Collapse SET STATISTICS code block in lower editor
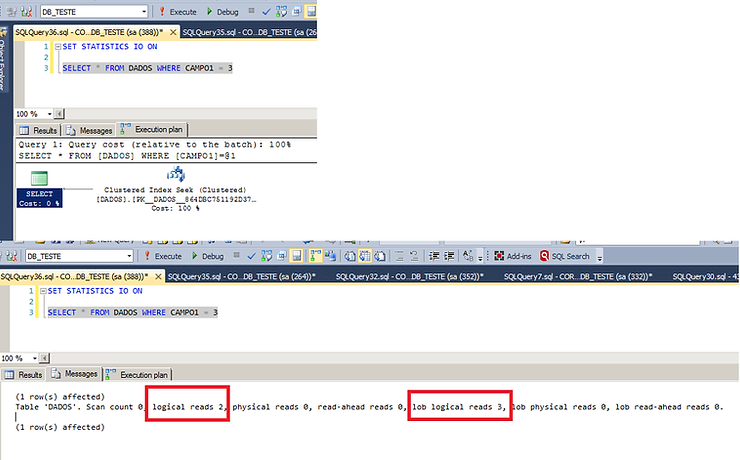 click(x=43, y=291)
